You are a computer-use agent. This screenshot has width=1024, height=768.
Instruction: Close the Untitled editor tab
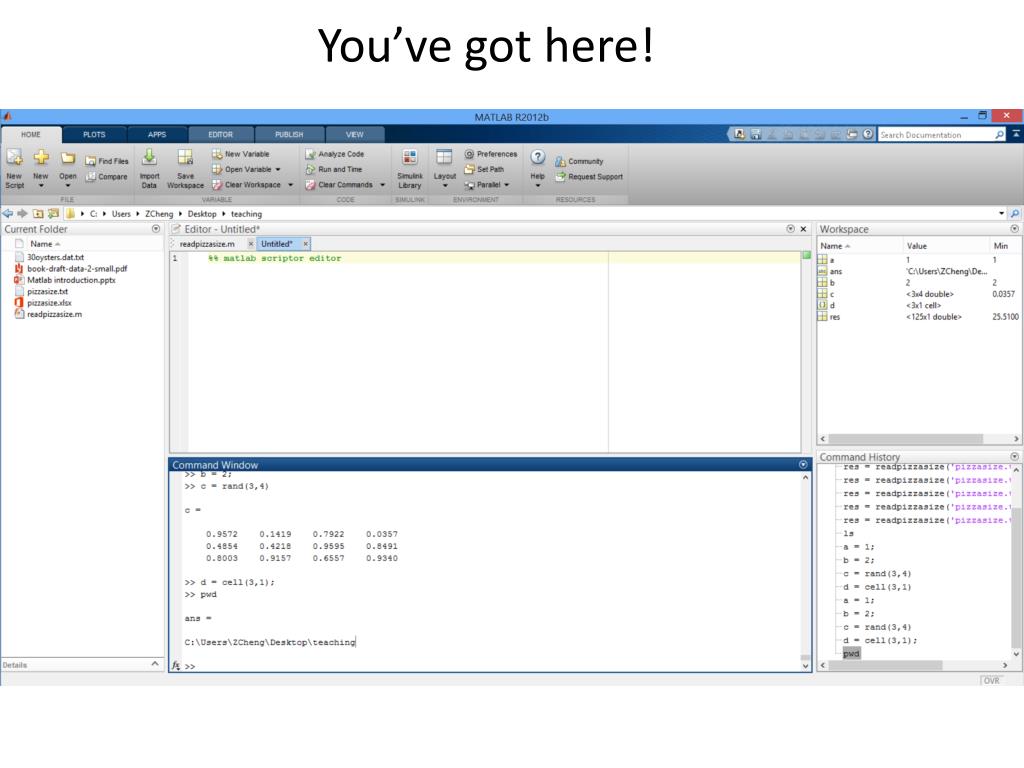pos(305,244)
